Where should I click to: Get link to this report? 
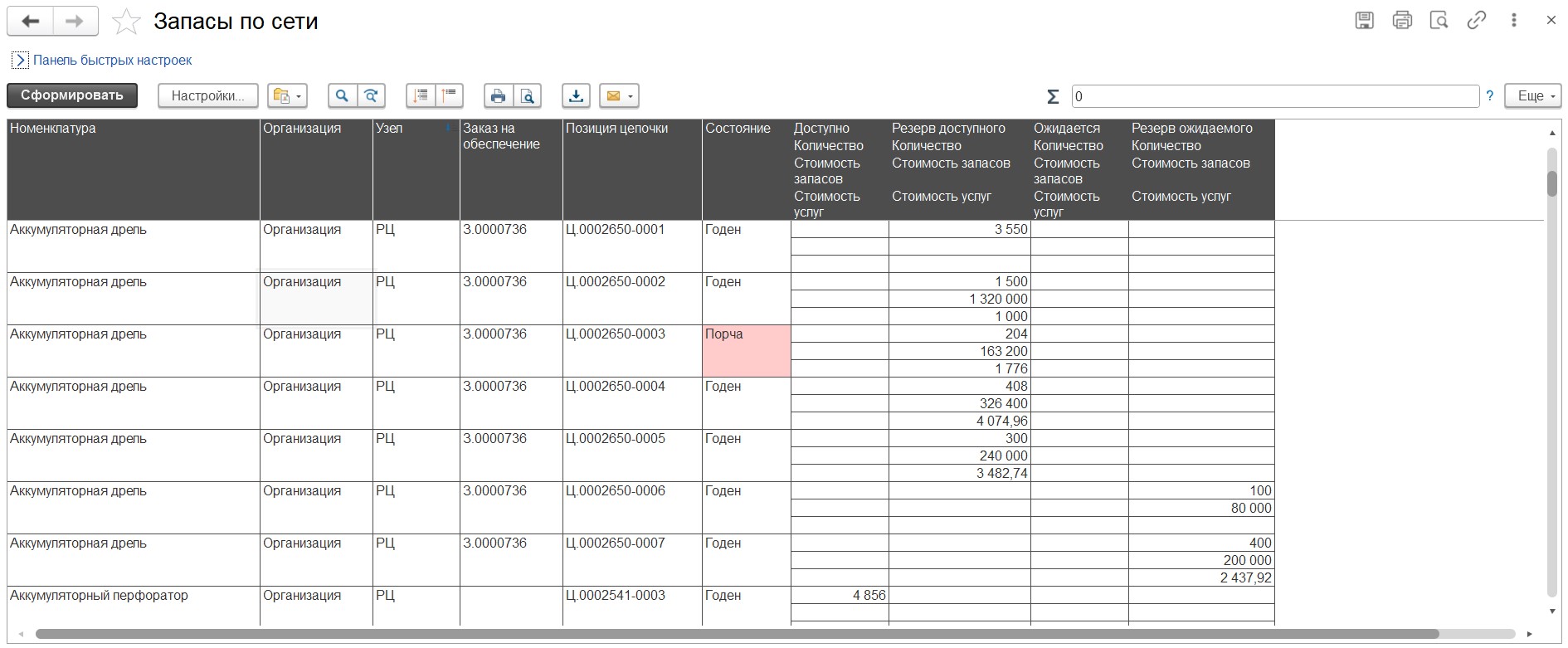pyautogui.click(x=1476, y=21)
